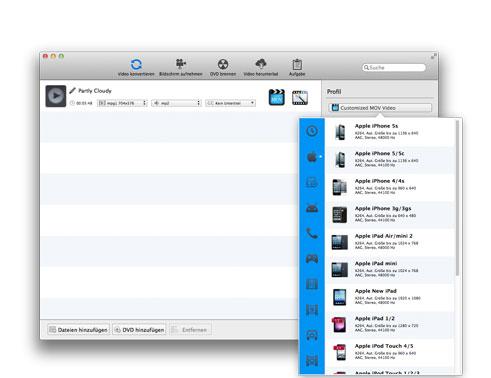Choose the Apple iPhone 5/5c profile
This screenshot has height=378, width=491.
(x=390, y=159)
